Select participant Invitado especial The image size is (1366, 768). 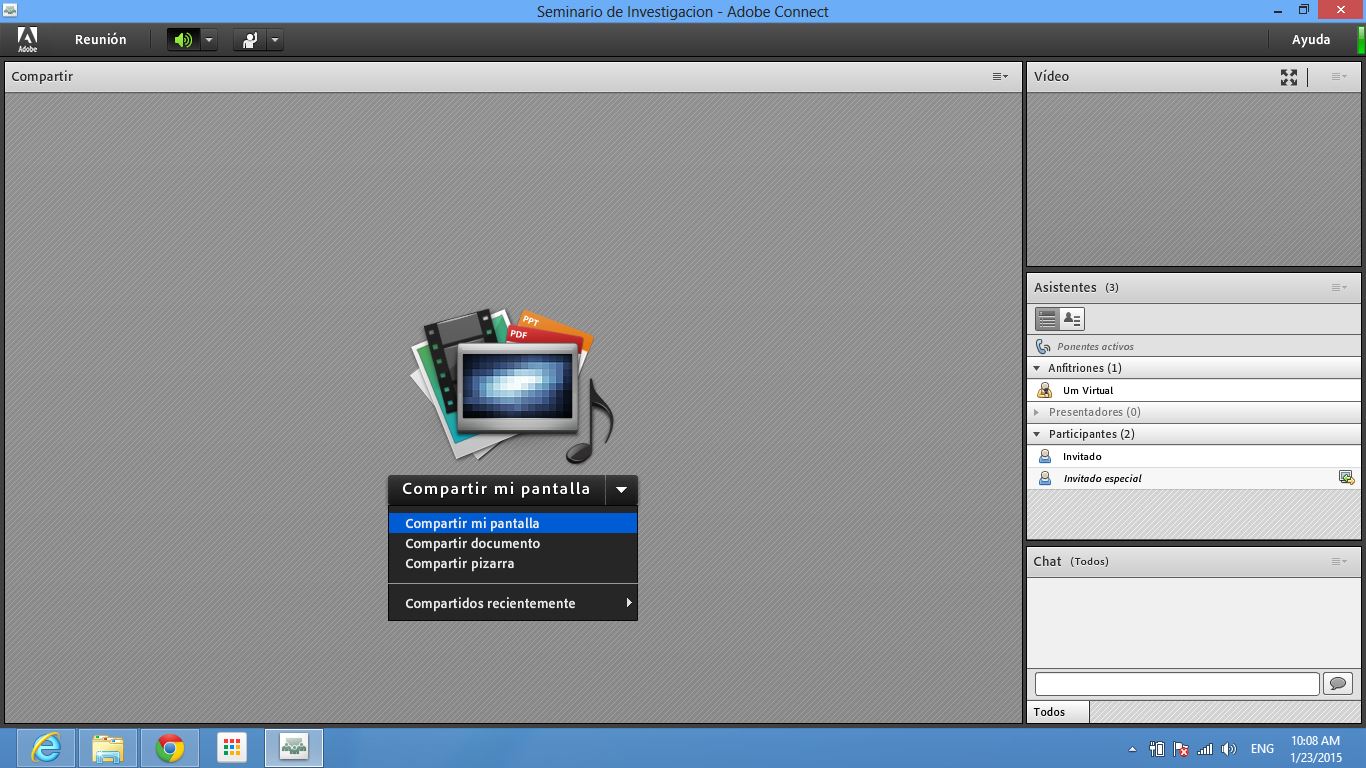[1193, 478]
